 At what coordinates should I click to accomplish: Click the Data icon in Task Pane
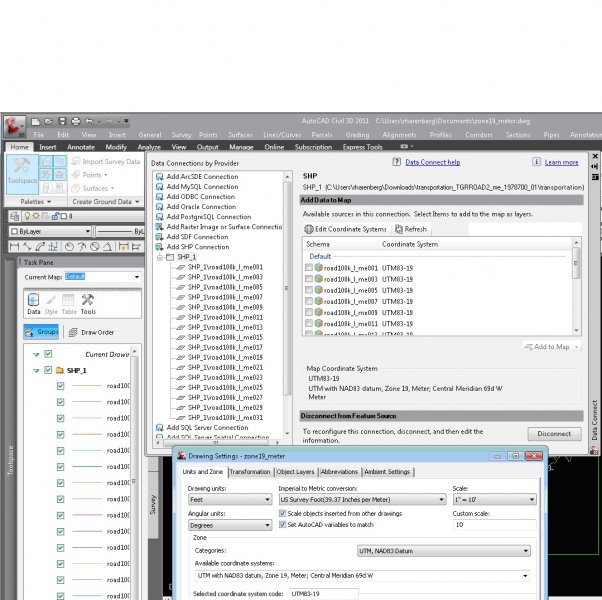click(x=33, y=304)
